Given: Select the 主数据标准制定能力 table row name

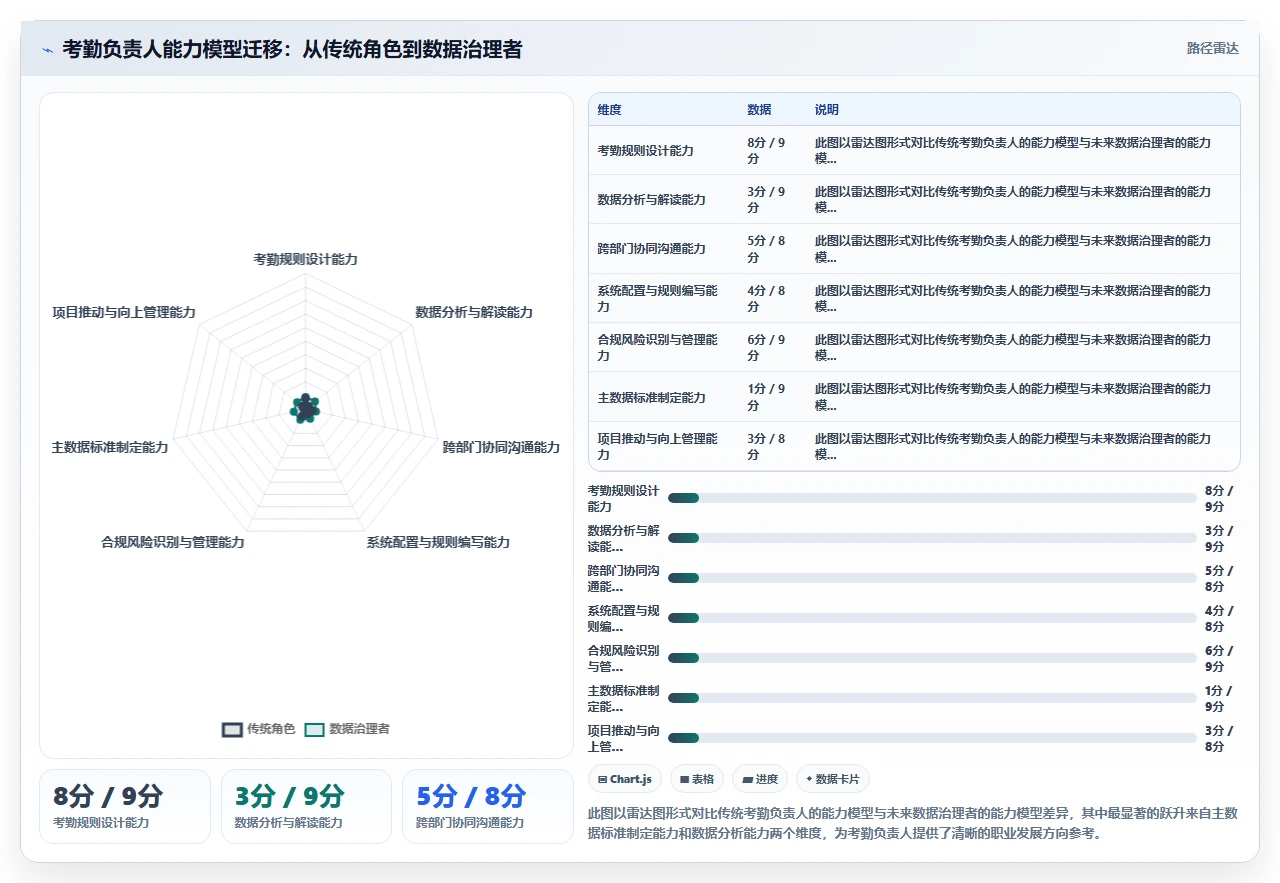Looking at the screenshot, I should [x=651, y=398].
